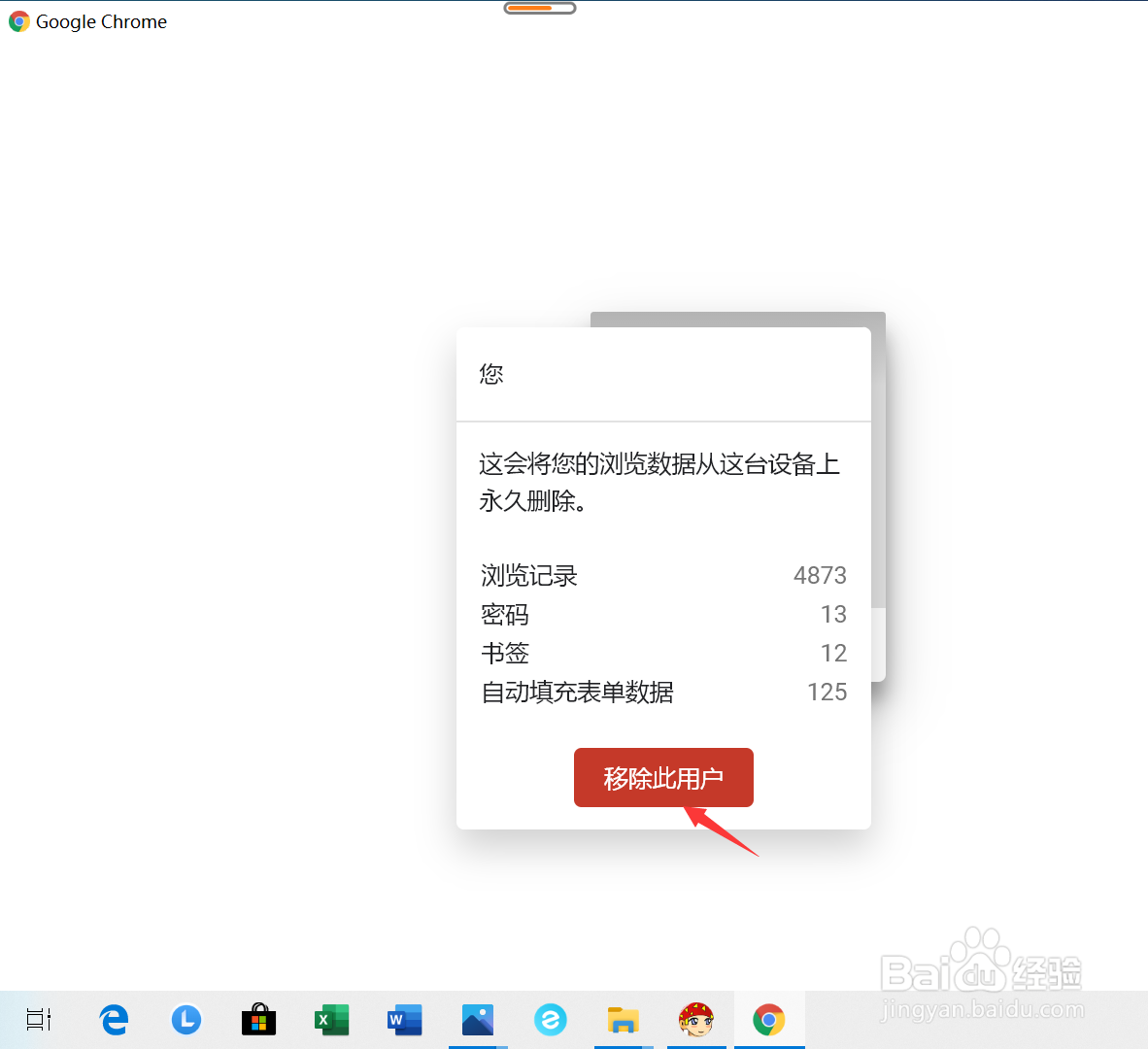The height and width of the screenshot is (1049, 1148).
Task: Open Task View from the taskbar
Action: [x=38, y=1019]
